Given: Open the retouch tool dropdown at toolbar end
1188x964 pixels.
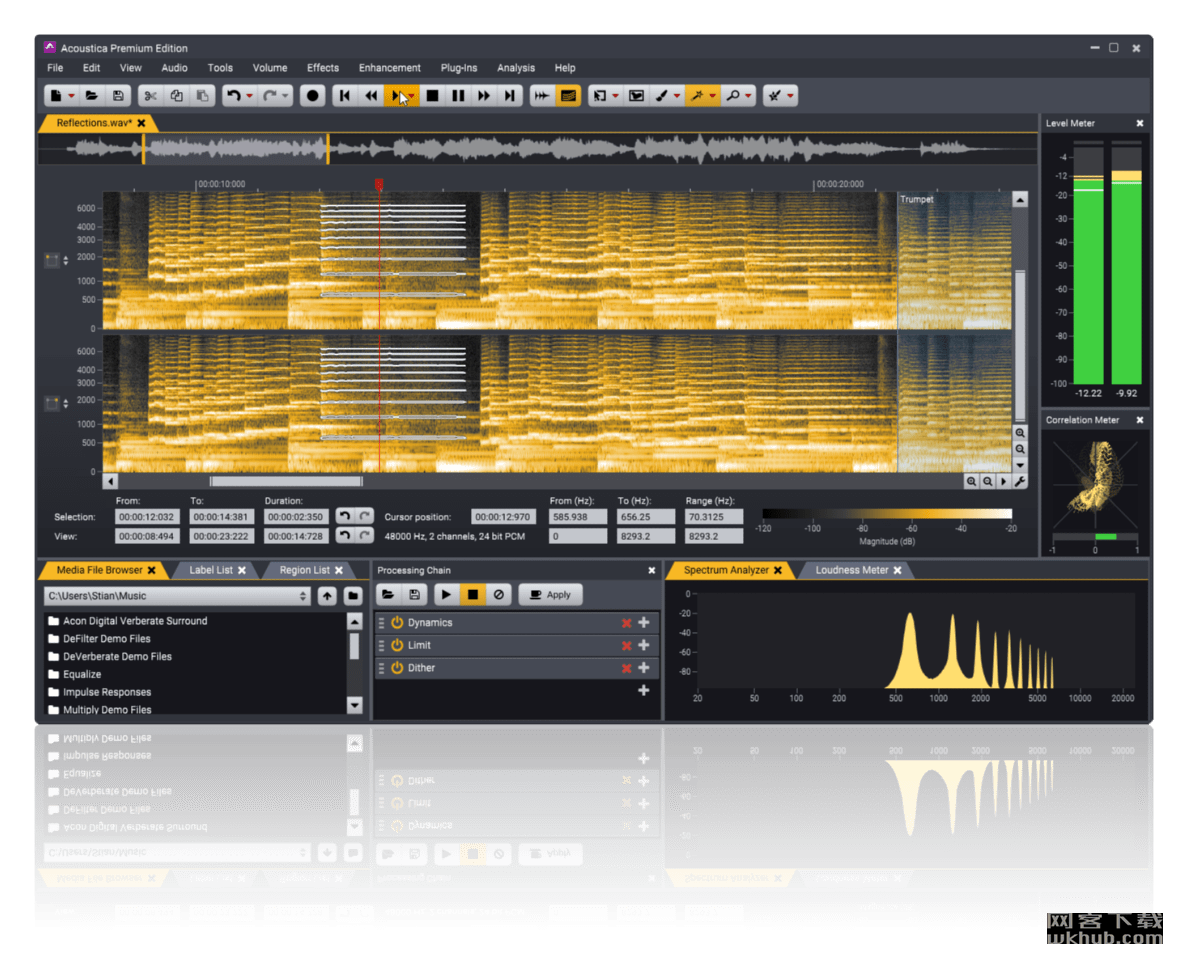Looking at the screenshot, I should tap(790, 96).
